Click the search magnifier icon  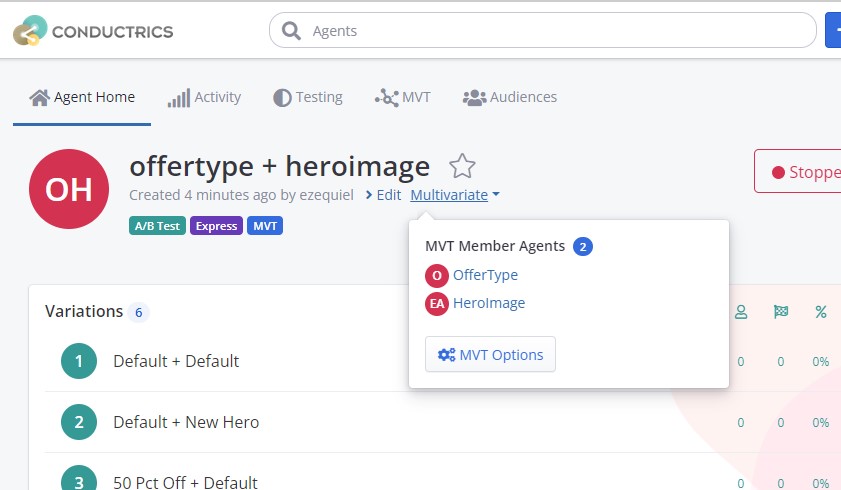click(291, 31)
